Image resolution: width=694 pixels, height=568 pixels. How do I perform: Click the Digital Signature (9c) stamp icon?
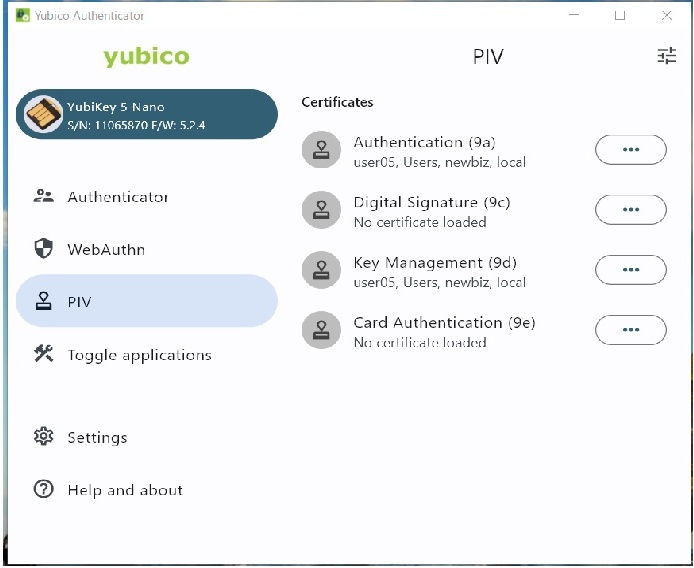pyautogui.click(x=321, y=211)
